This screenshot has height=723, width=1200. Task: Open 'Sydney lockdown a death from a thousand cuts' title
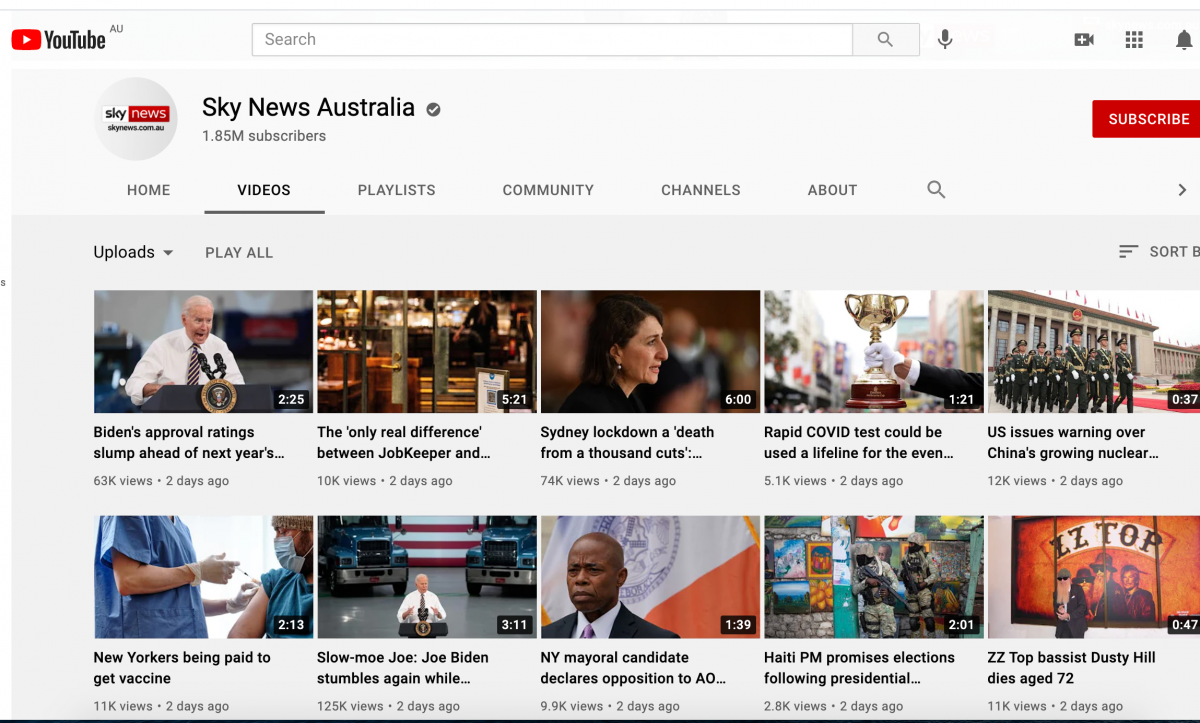[627, 442]
